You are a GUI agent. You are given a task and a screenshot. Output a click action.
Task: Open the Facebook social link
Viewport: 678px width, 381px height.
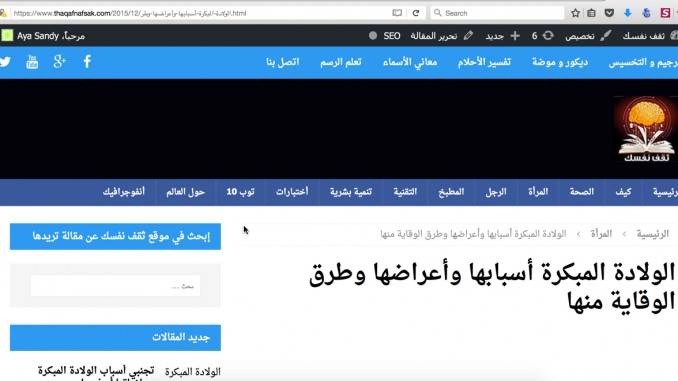click(87, 62)
